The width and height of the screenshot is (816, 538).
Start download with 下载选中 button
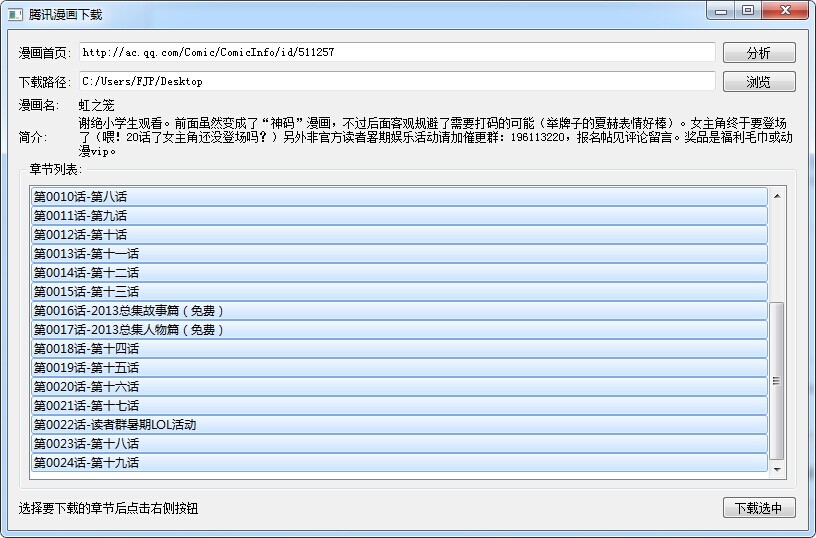coord(759,508)
